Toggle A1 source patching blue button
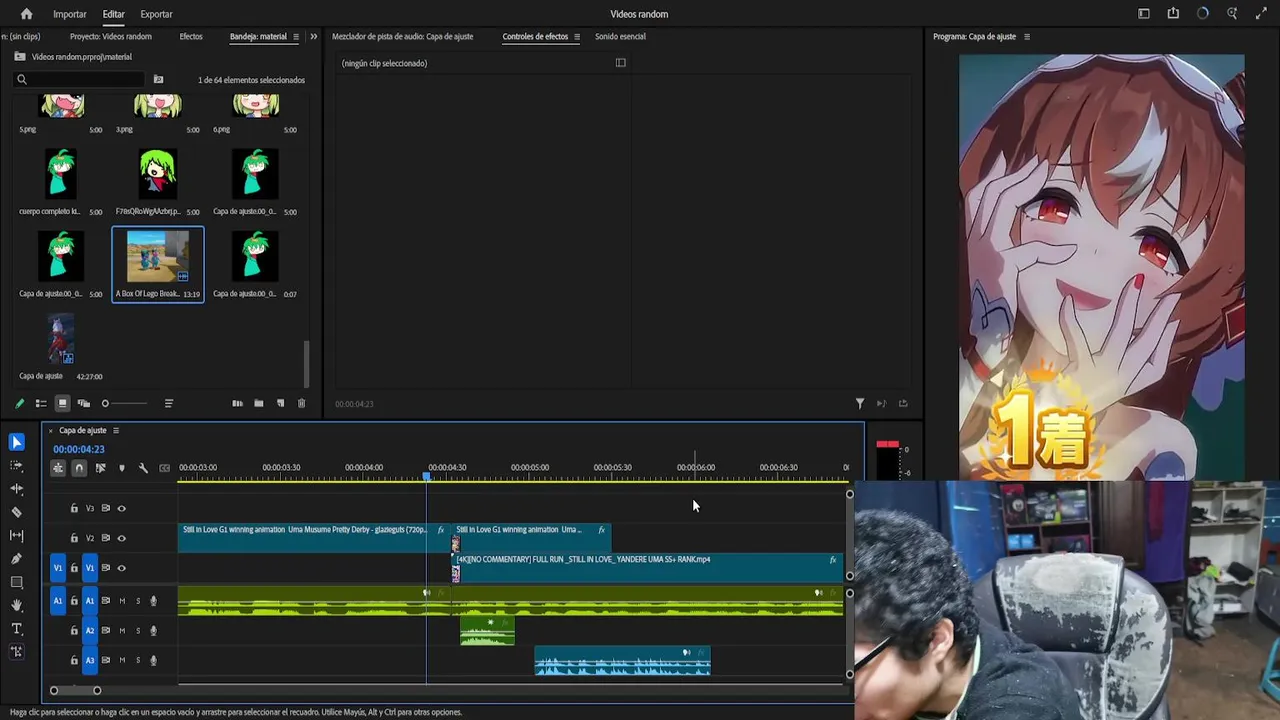 point(58,601)
